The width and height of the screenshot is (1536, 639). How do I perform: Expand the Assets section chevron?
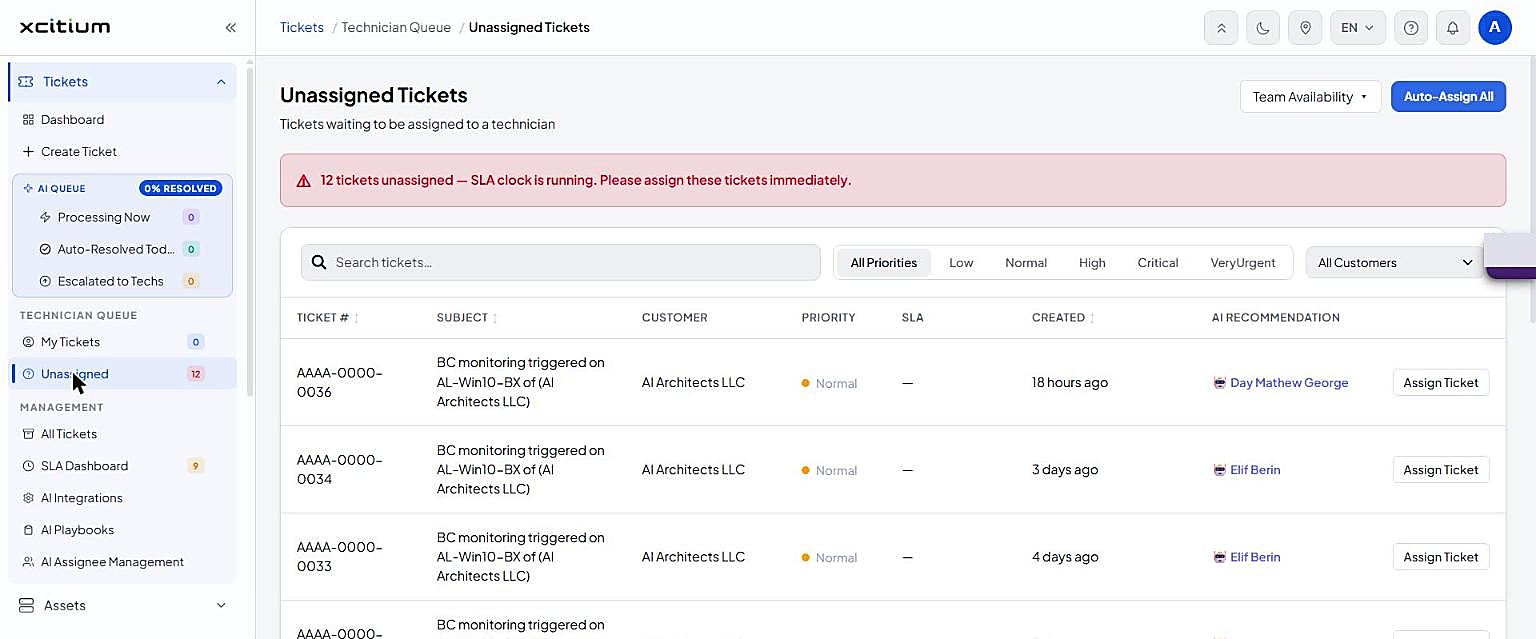pos(221,605)
